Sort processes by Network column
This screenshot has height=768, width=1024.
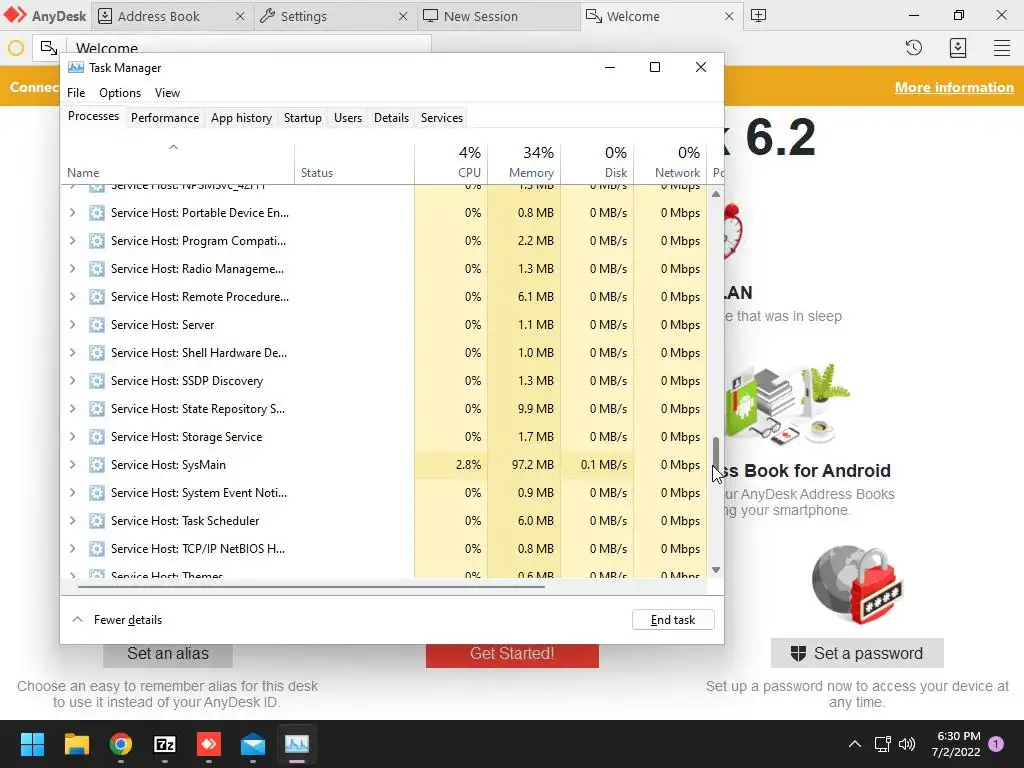pyautogui.click(x=670, y=162)
